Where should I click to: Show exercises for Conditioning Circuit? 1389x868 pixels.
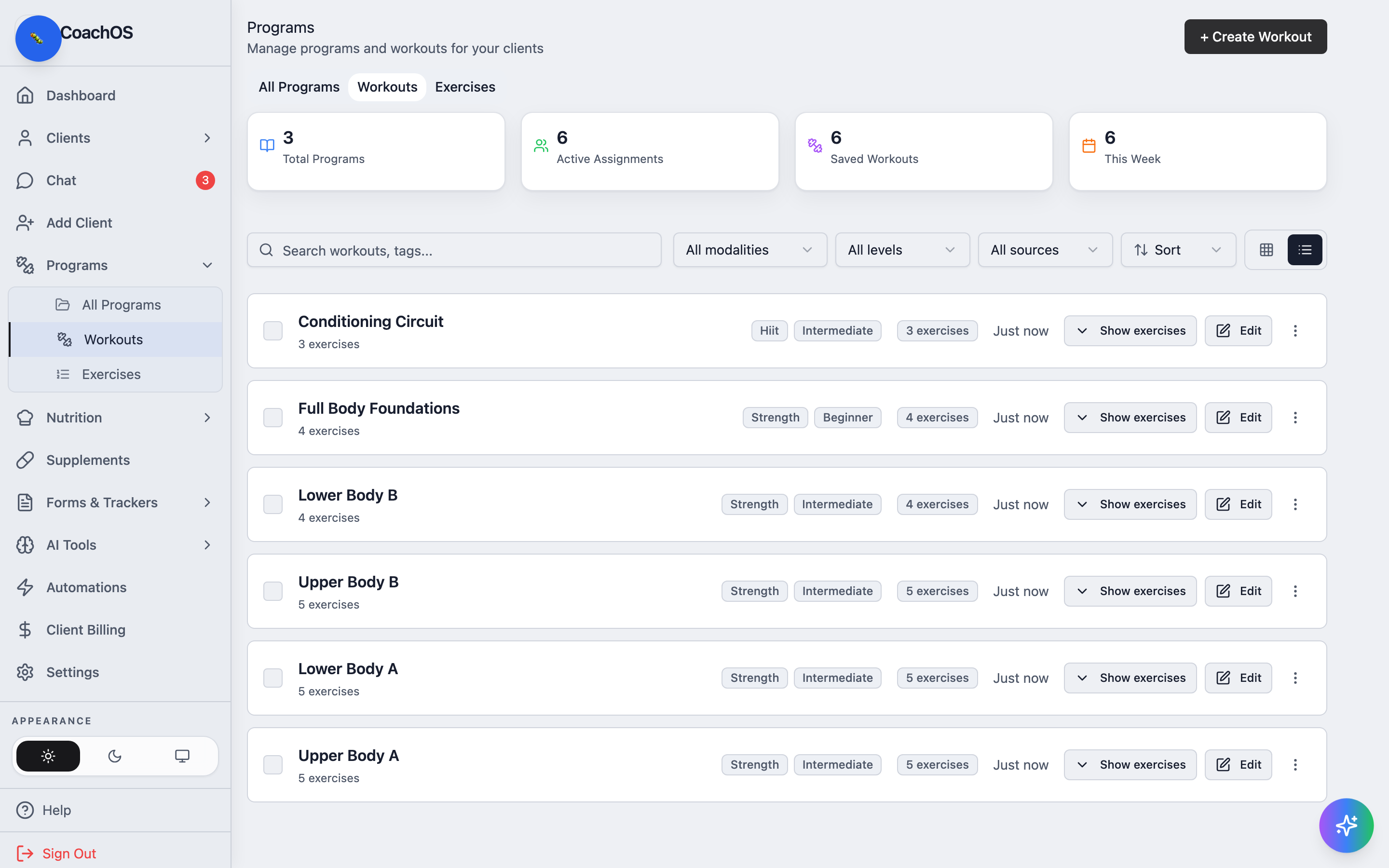(x=1130, y=331)
